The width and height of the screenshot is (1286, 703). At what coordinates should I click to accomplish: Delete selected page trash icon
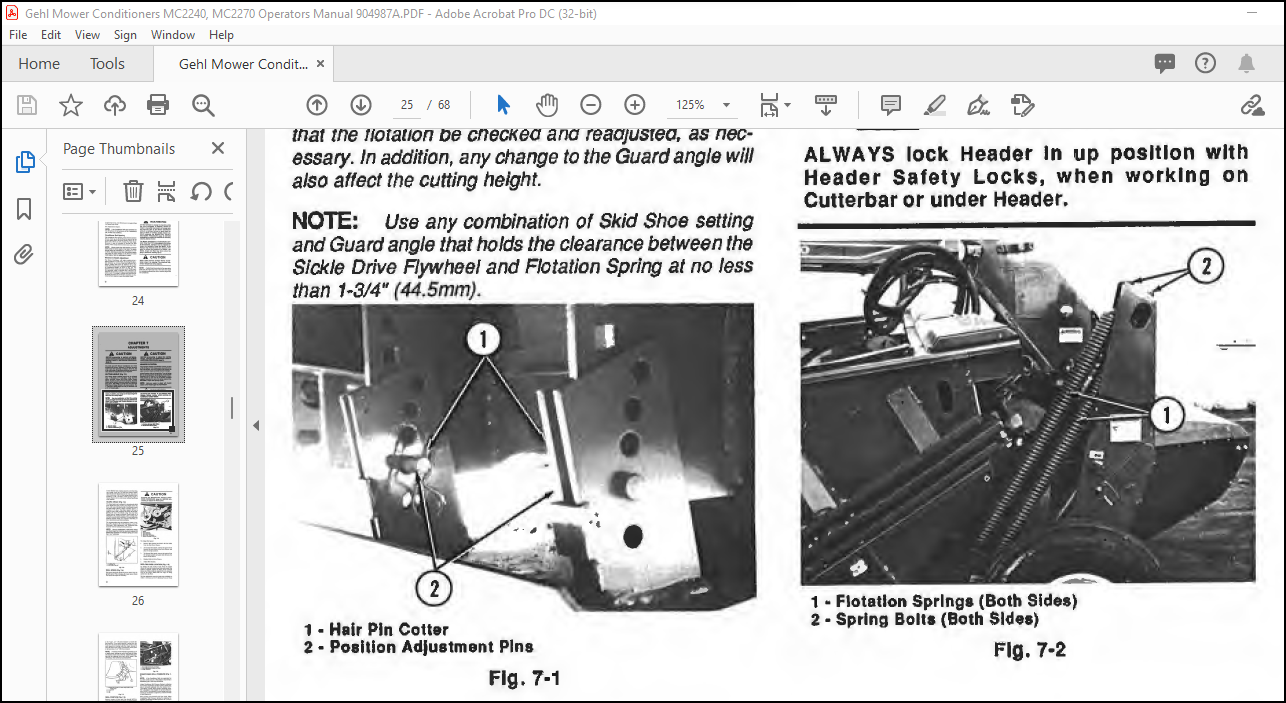(x=133, y=191)
